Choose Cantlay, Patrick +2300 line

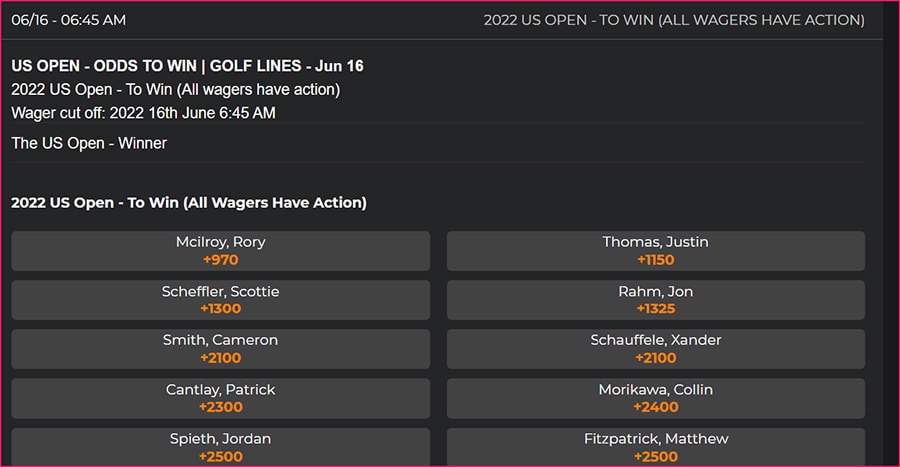[x=220, y=398]
